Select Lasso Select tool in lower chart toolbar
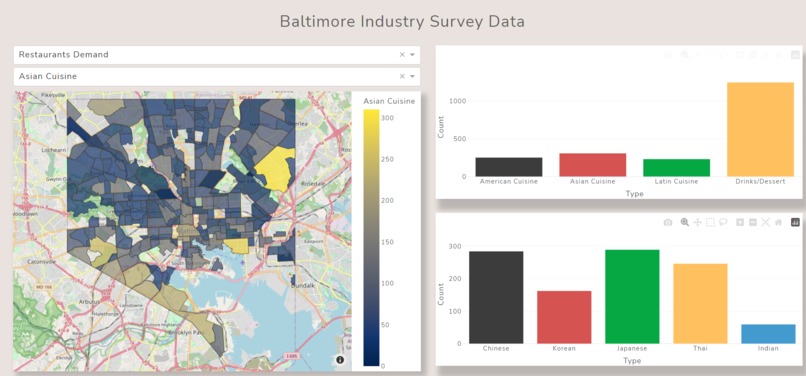Screen dimensions: 806x376 coord(723,222)
